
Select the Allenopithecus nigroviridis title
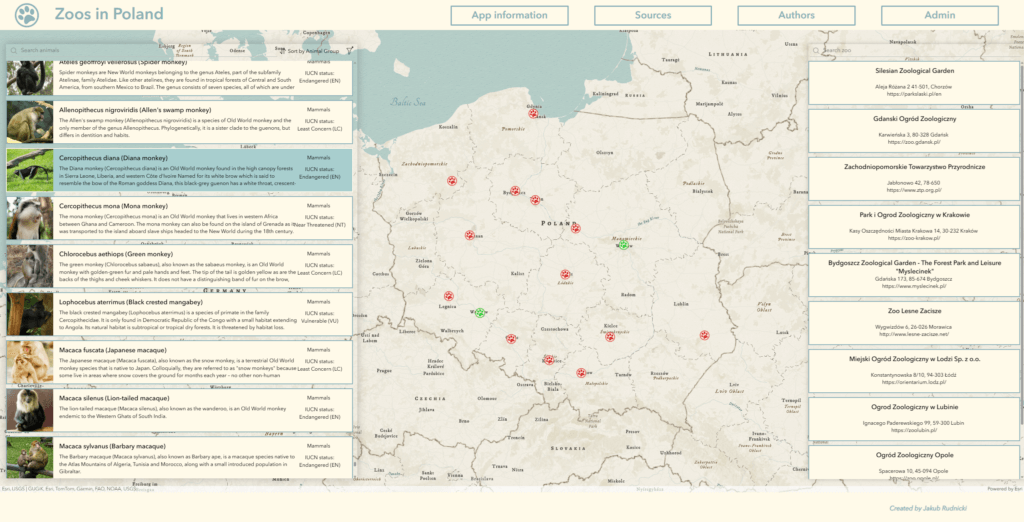[135, 110]
